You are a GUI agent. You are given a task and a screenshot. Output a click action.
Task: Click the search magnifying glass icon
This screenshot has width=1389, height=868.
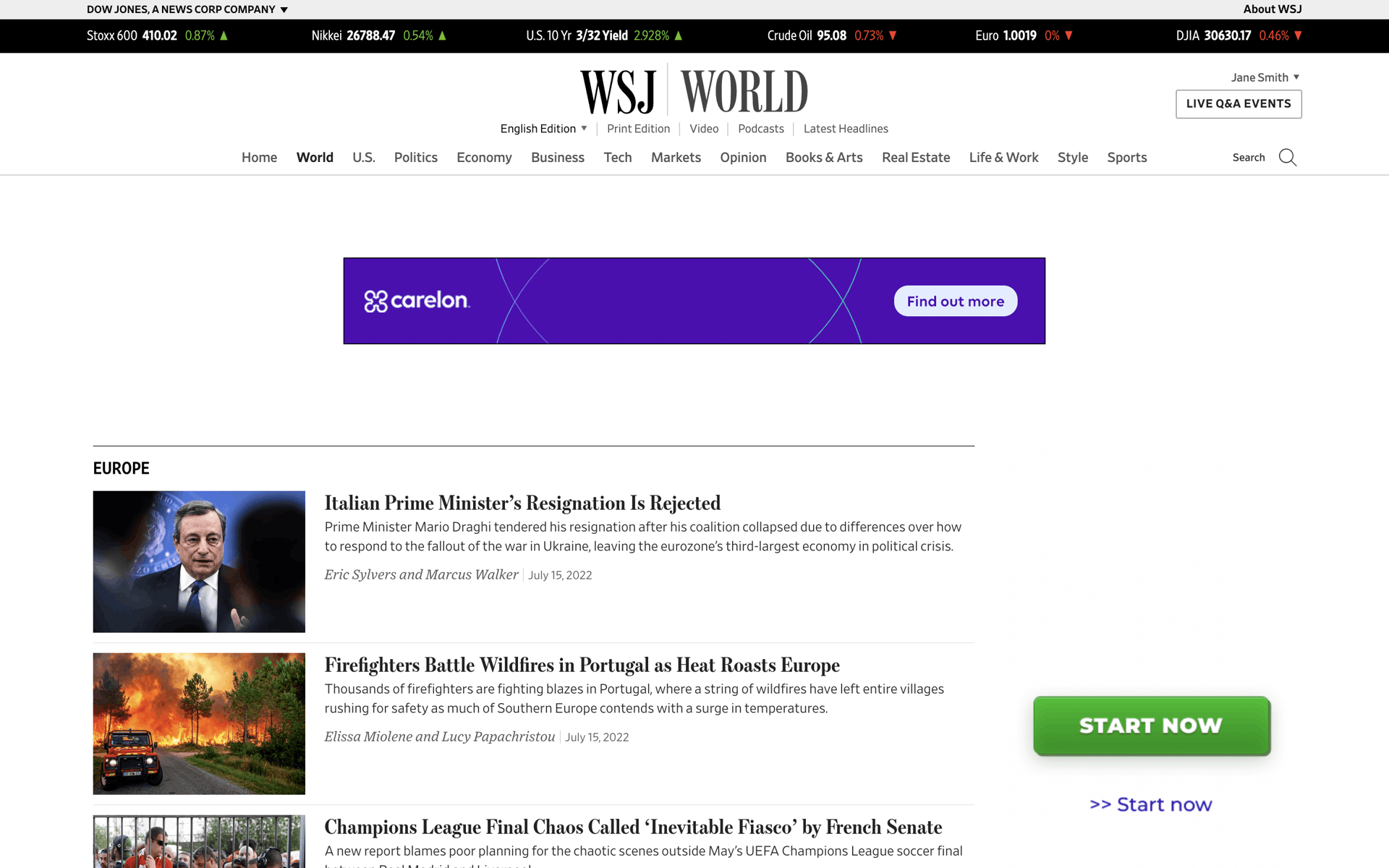(1287, 157)
